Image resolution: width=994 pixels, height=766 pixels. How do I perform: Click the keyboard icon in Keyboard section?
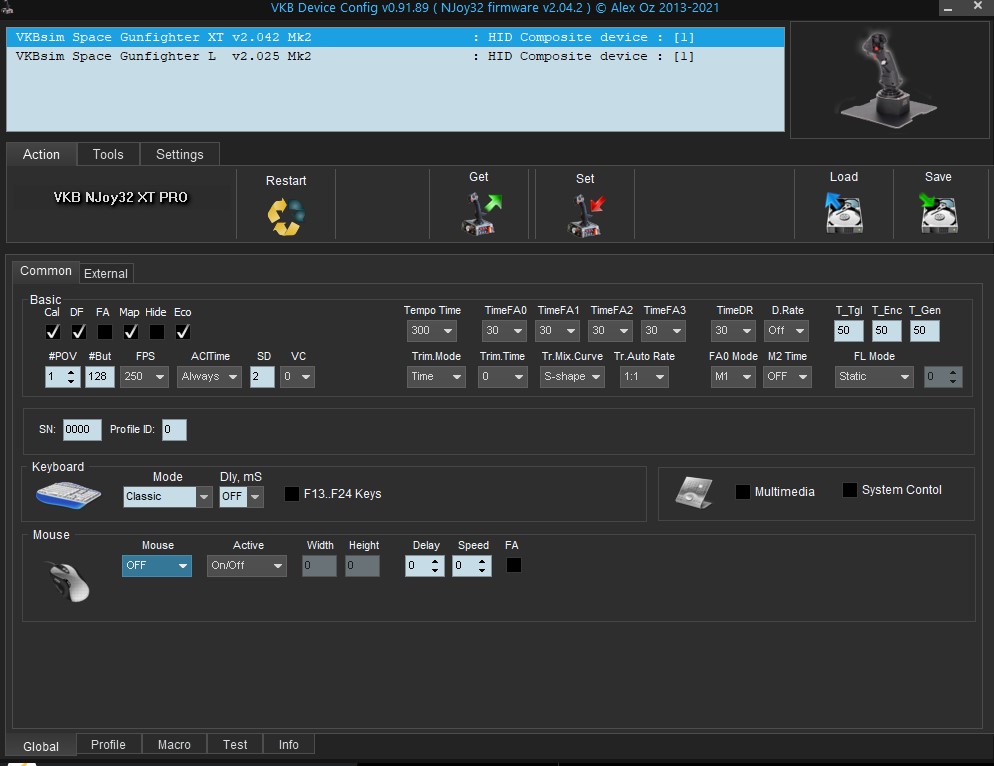tap(68, 494)
